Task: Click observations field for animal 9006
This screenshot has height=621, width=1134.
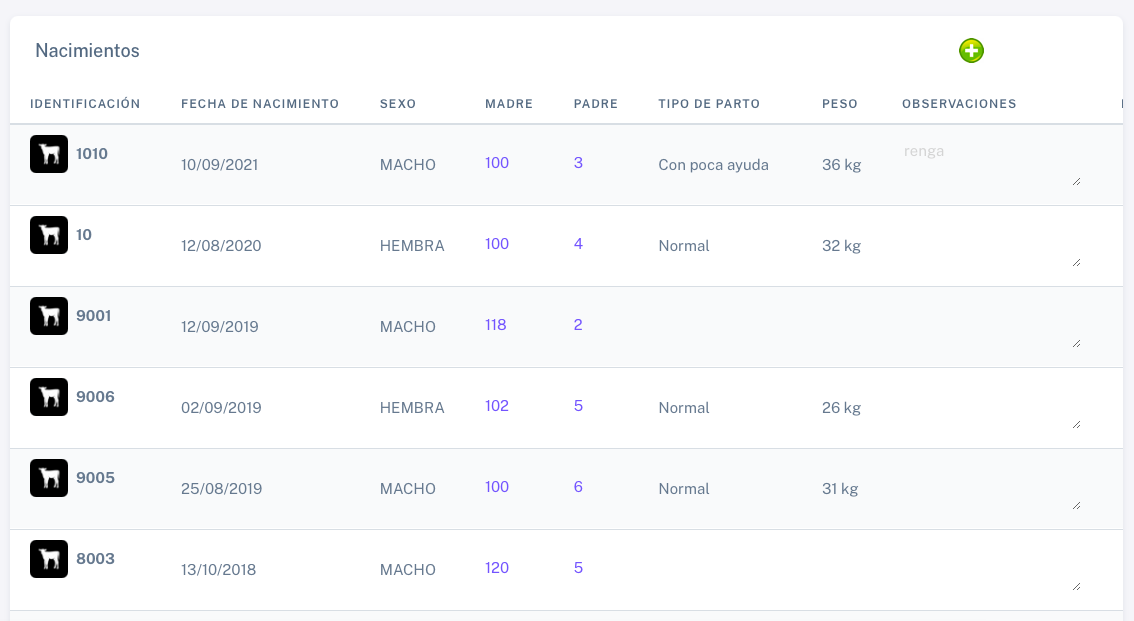Action: pyautogui.click(x=992, y=407)
